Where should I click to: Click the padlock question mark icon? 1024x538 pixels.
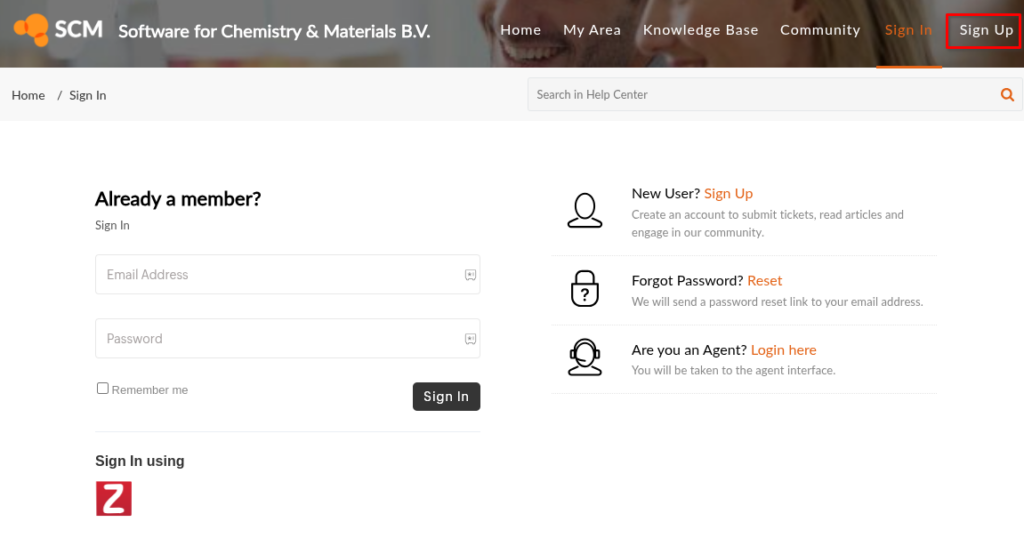584,289
